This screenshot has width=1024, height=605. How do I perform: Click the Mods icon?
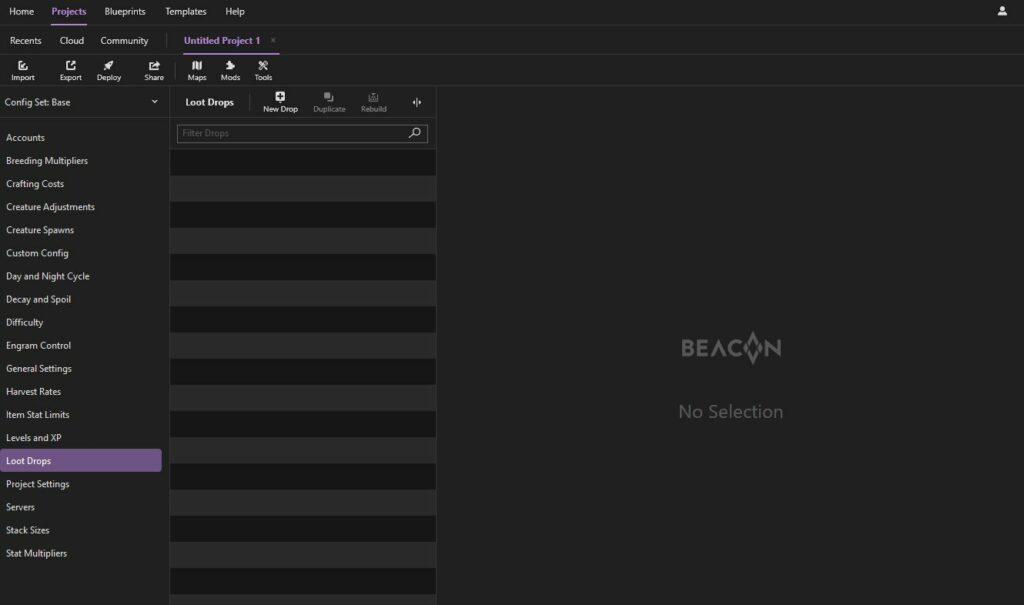(230, 68)
